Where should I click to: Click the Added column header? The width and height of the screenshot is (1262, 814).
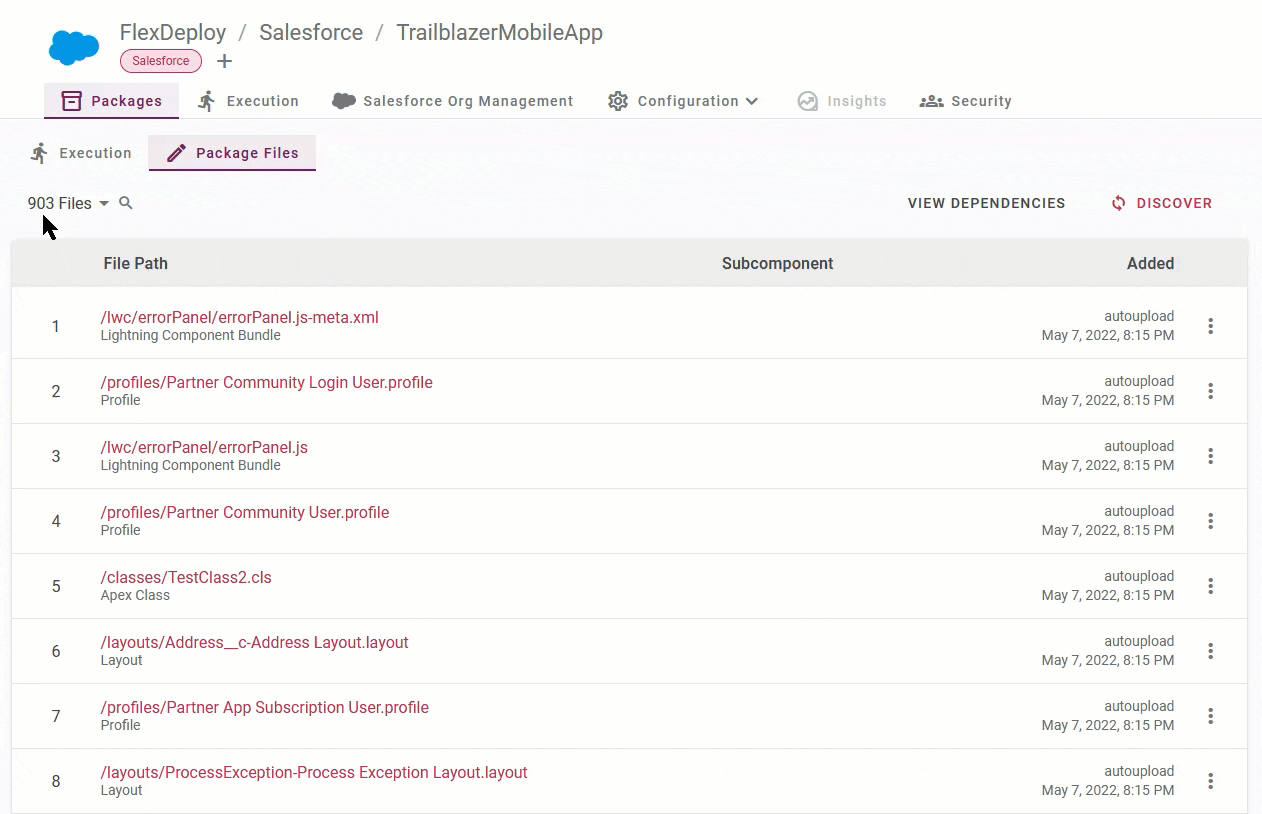coord(1150,264)
